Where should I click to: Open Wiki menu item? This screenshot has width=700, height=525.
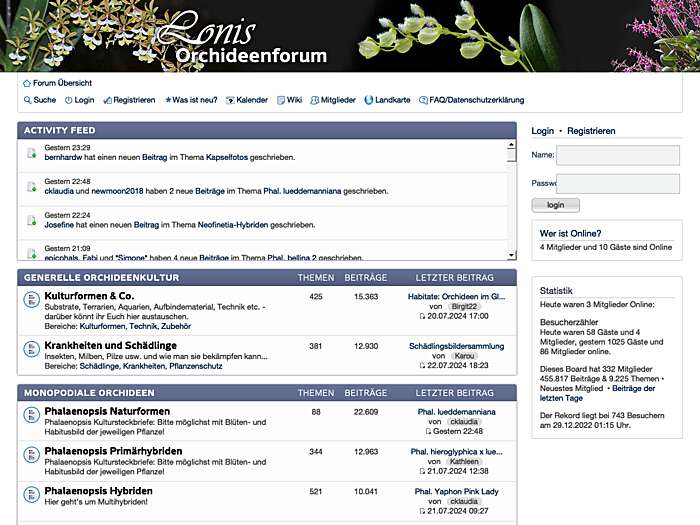[x=294, y=100]
